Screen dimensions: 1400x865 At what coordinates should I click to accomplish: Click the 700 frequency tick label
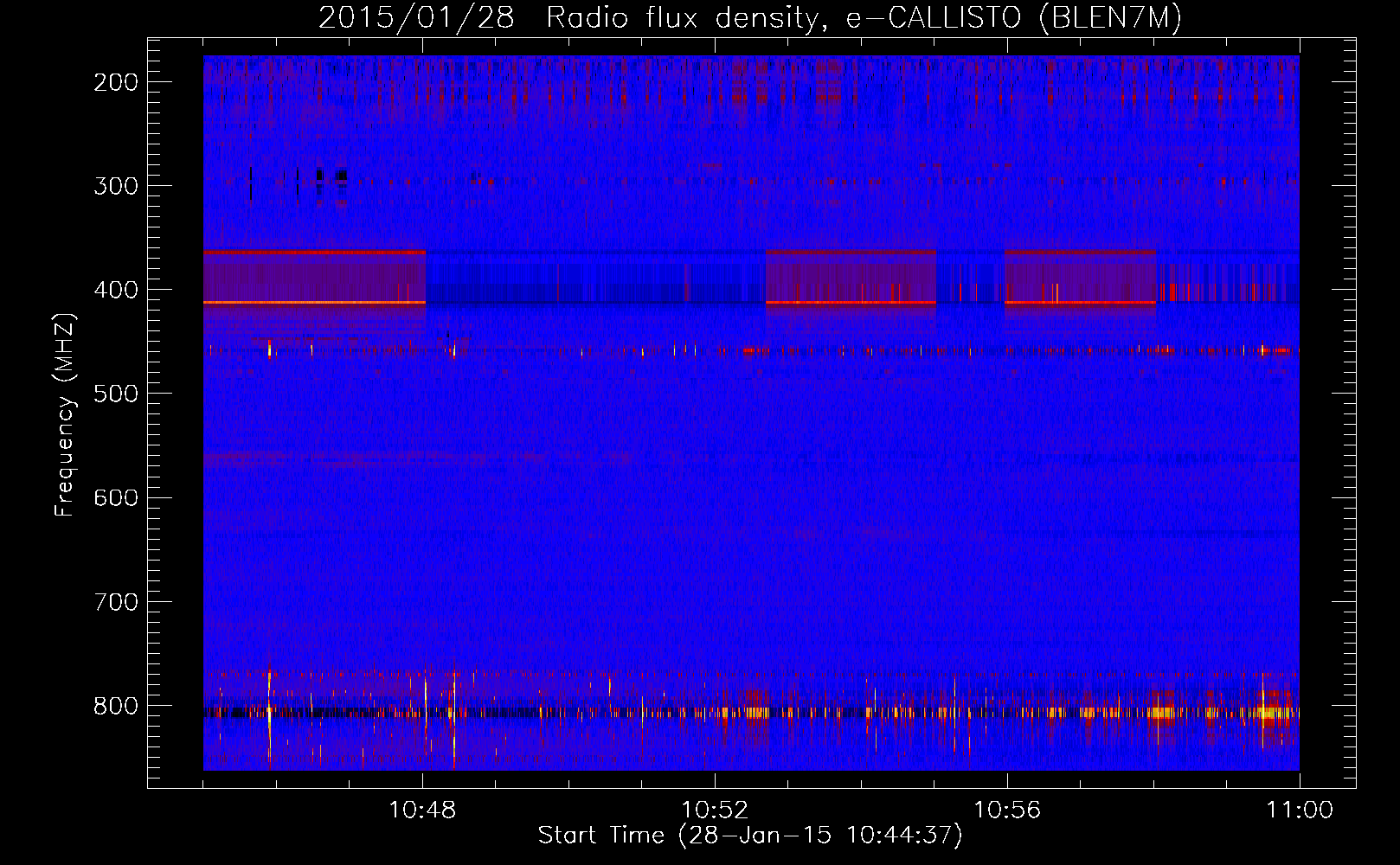[x=116, y=601]
